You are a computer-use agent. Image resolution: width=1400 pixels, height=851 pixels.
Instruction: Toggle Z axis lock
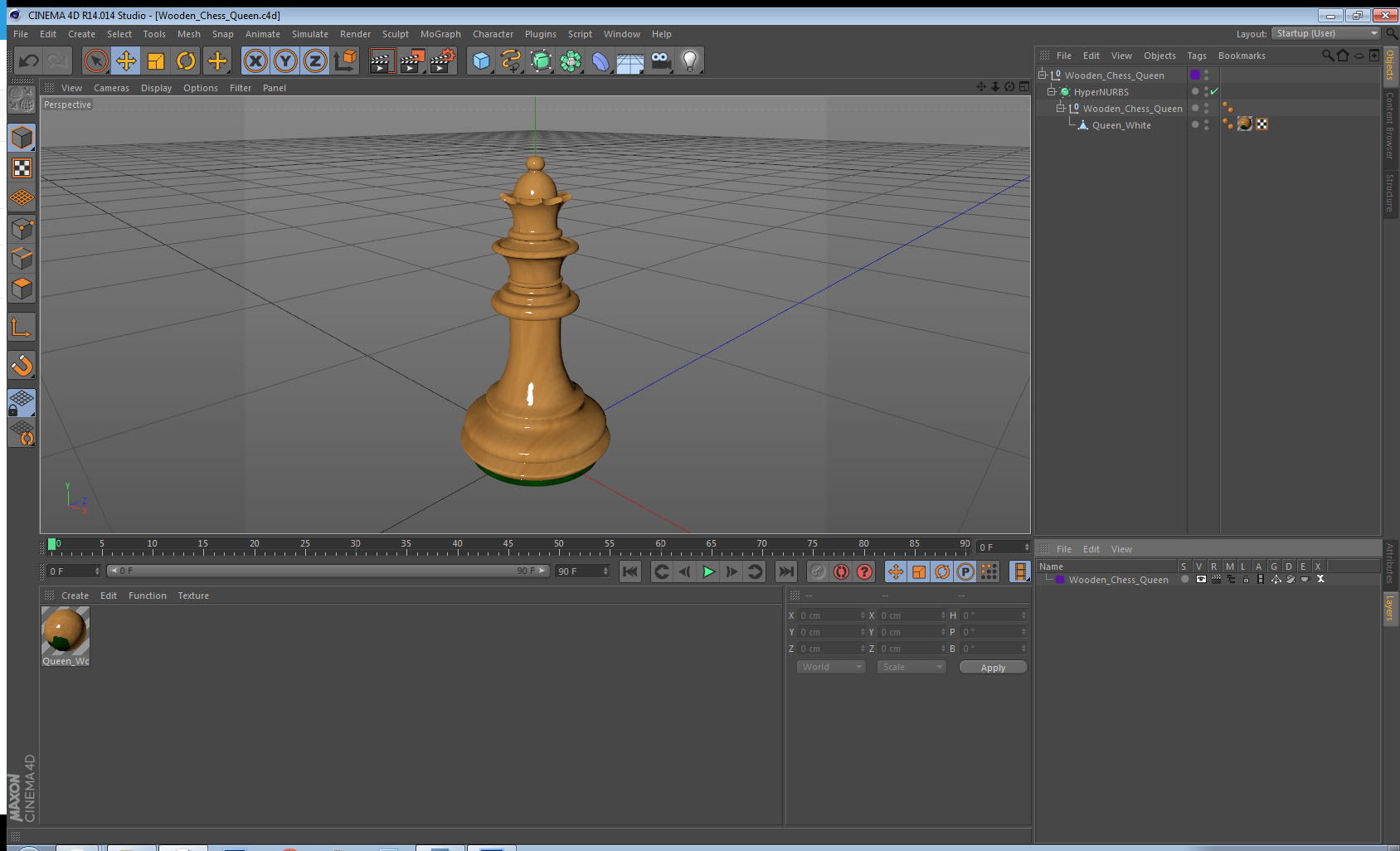[x=315, y=61]
